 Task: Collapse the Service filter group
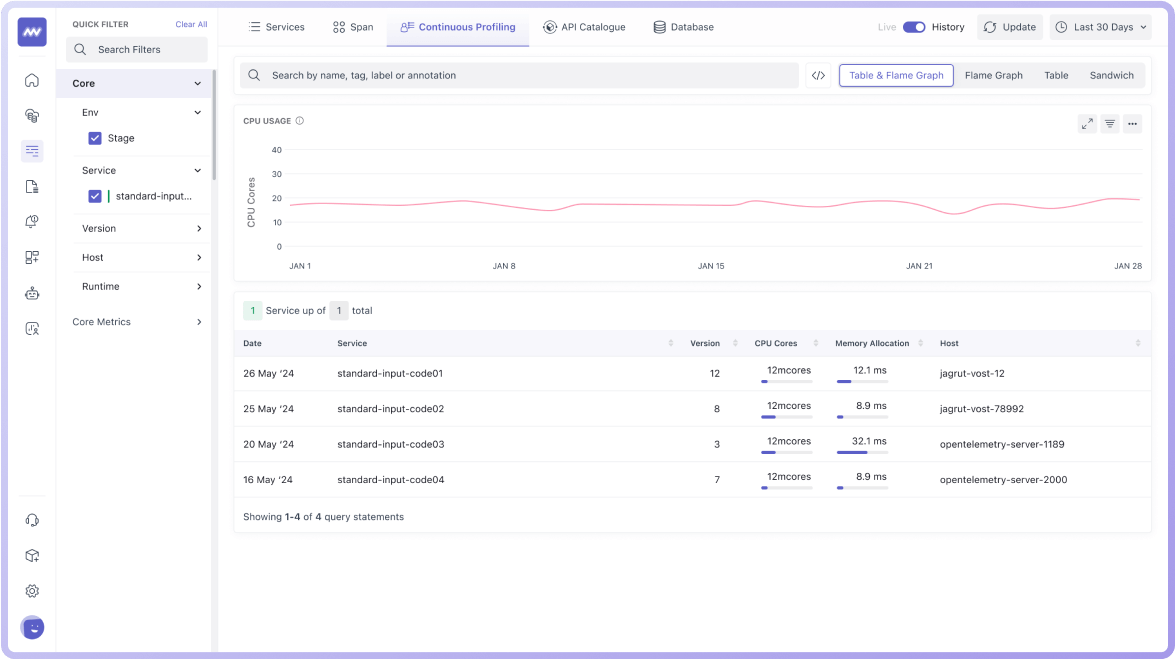pyautogui.click(x=198, y=170)
